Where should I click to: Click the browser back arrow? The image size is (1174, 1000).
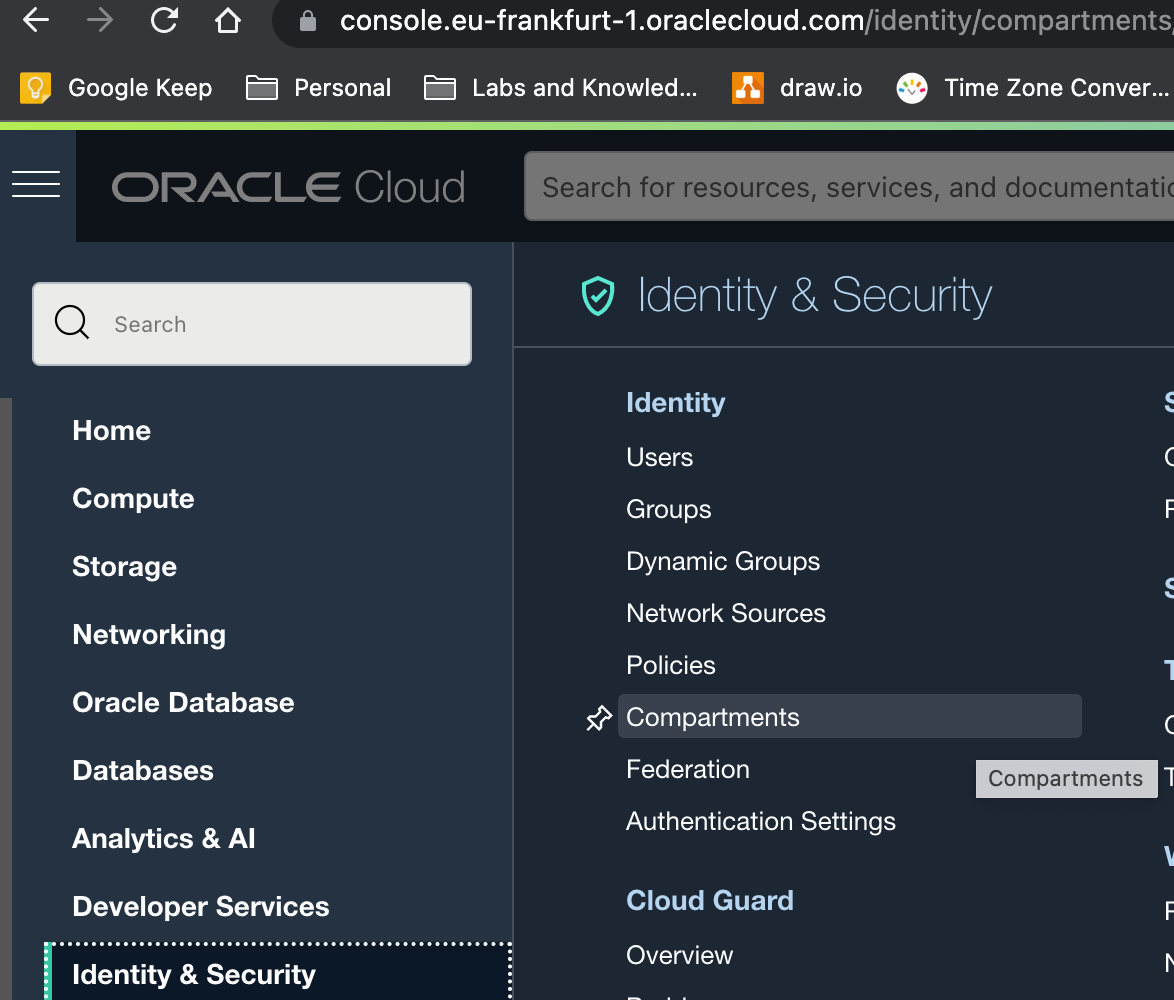pos(36,21)
